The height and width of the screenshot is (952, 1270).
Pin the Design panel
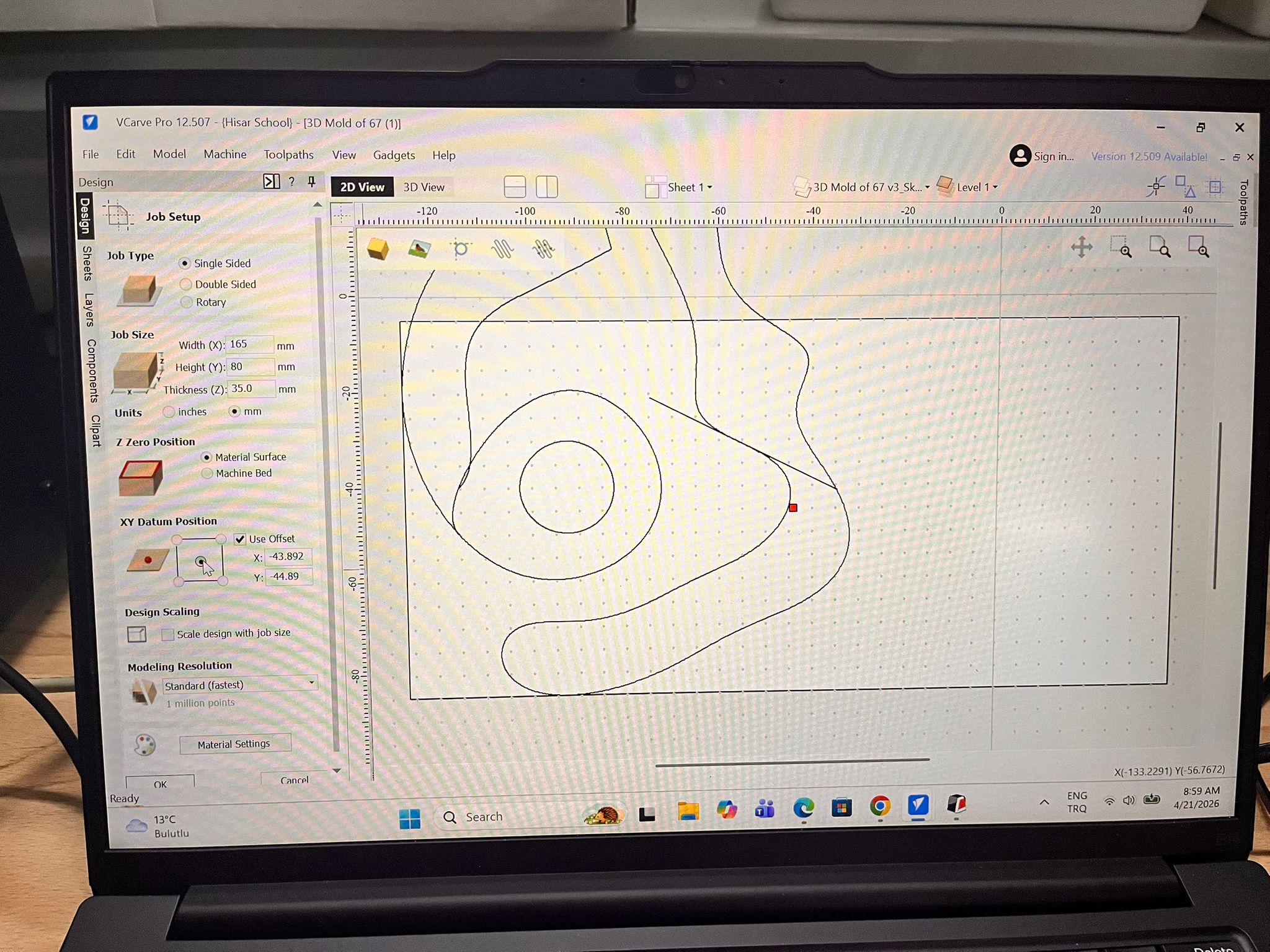pos(312,182)
